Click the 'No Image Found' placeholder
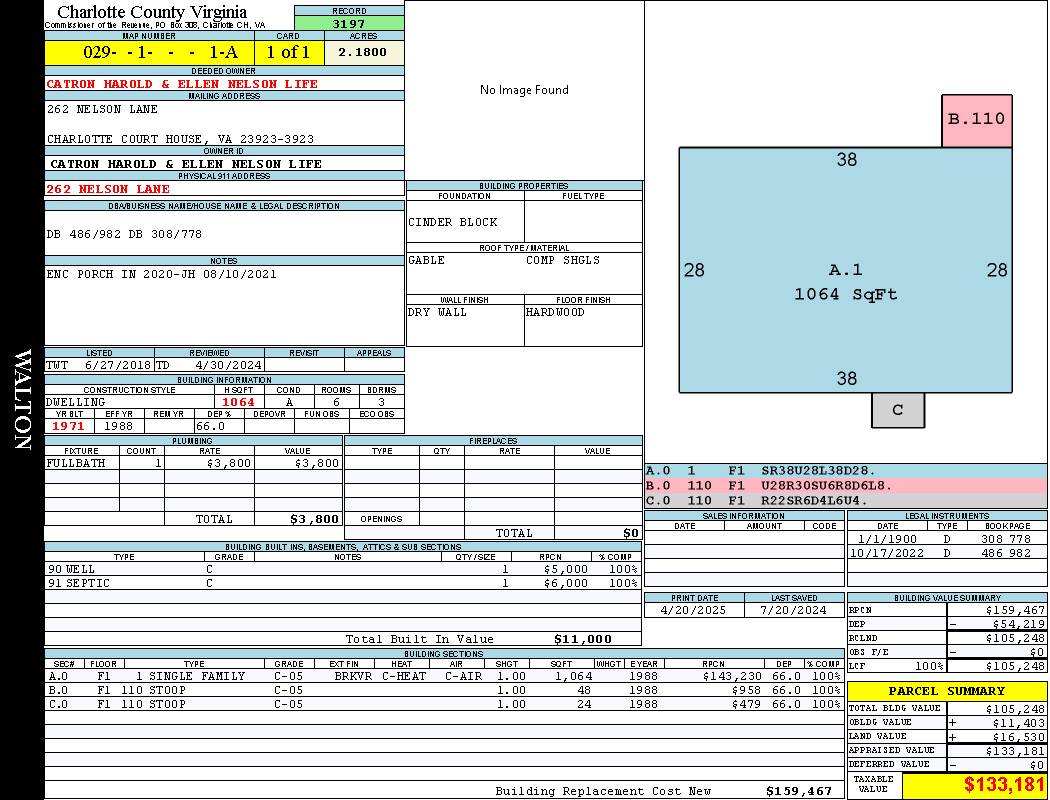Viewport: 1050px width, 800px height. click(524, 90)
